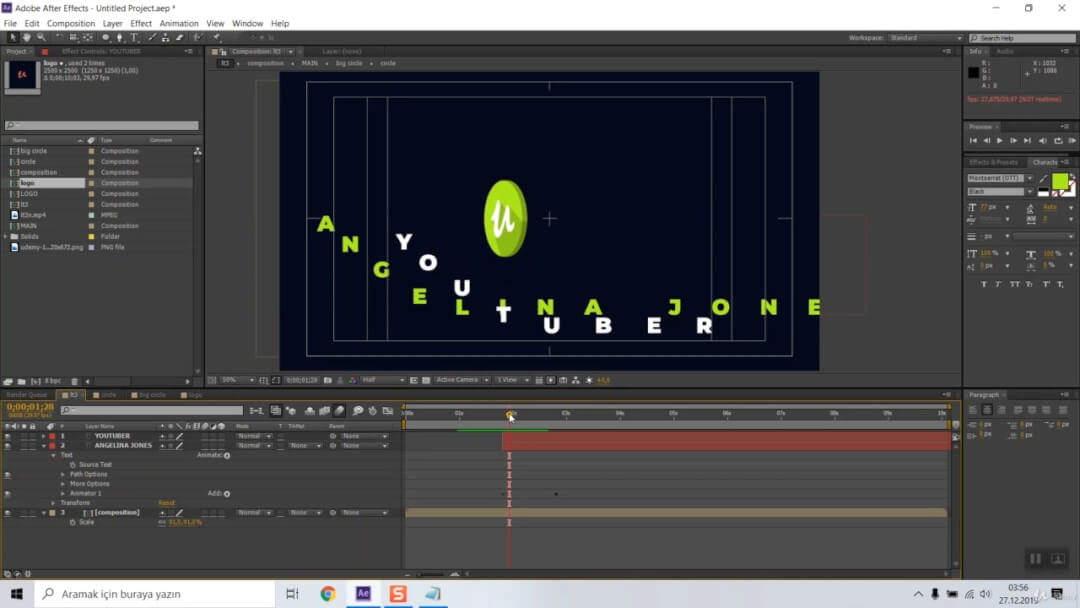Click the timeline layer search field
1080x608 pixels.
tap(152, 410)
